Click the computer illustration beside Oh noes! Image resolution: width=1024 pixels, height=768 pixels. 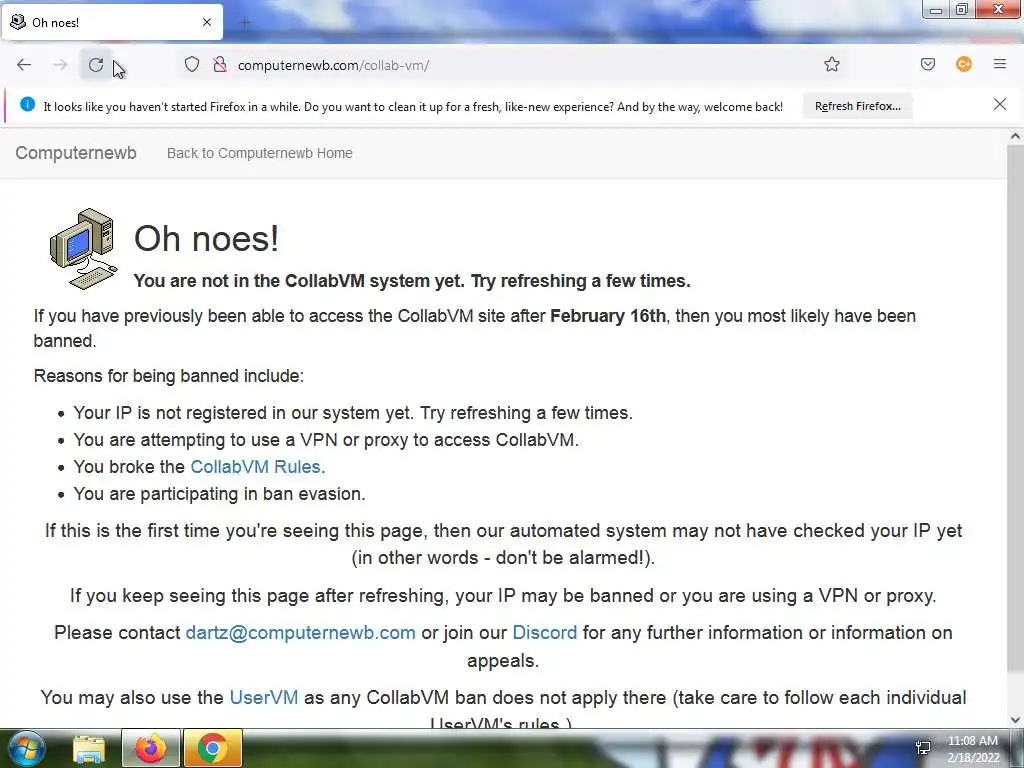pyautogui.click(x=84, y=249)
